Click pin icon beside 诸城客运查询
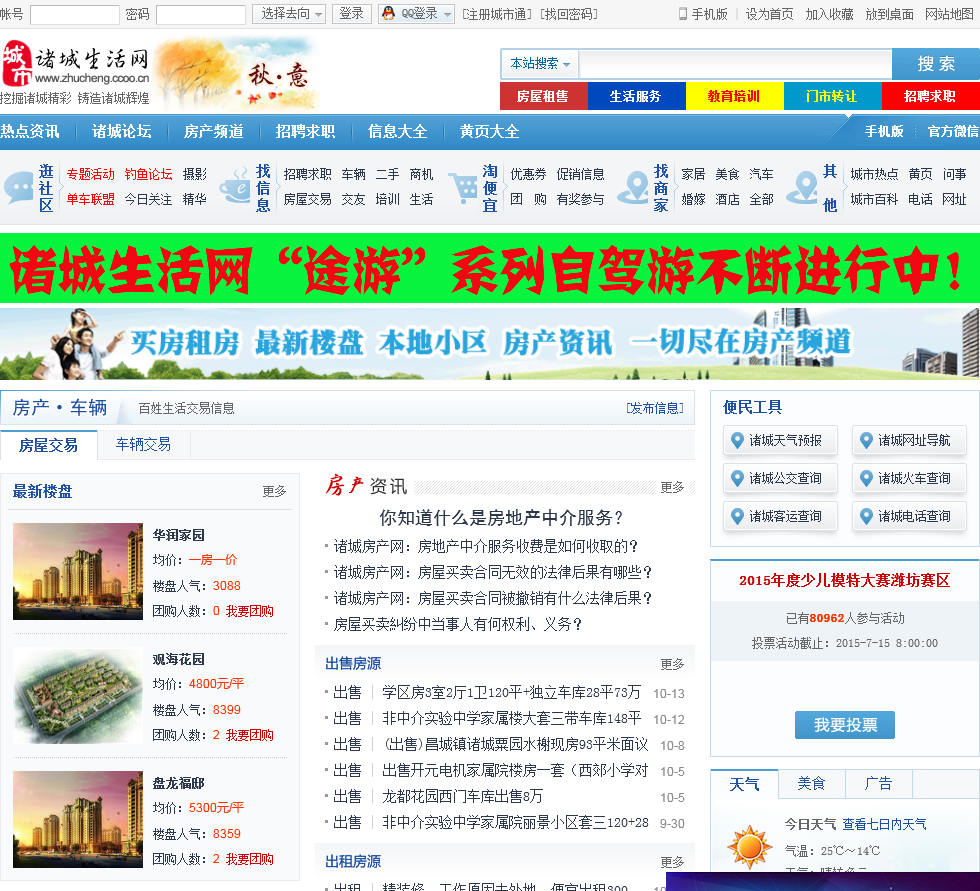Screen dimensions: 980x891 click(x=738, y=517)
